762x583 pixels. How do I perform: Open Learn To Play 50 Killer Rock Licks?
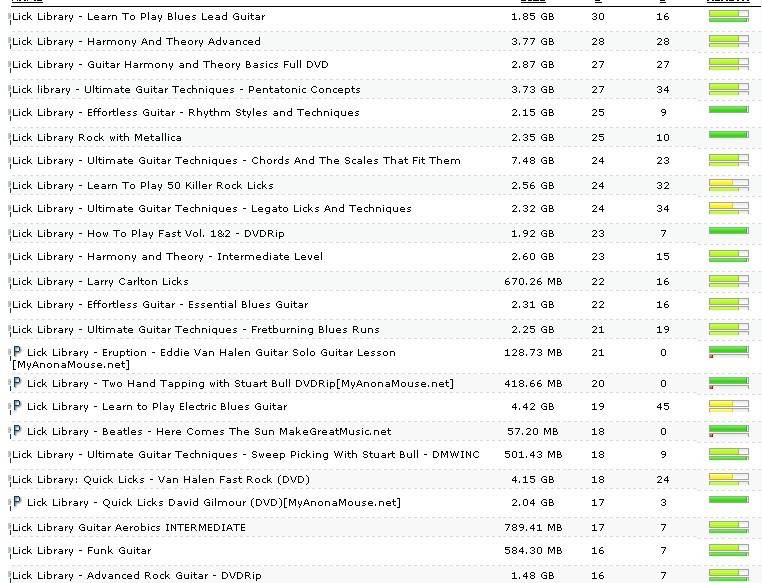[x=143, y=186]
